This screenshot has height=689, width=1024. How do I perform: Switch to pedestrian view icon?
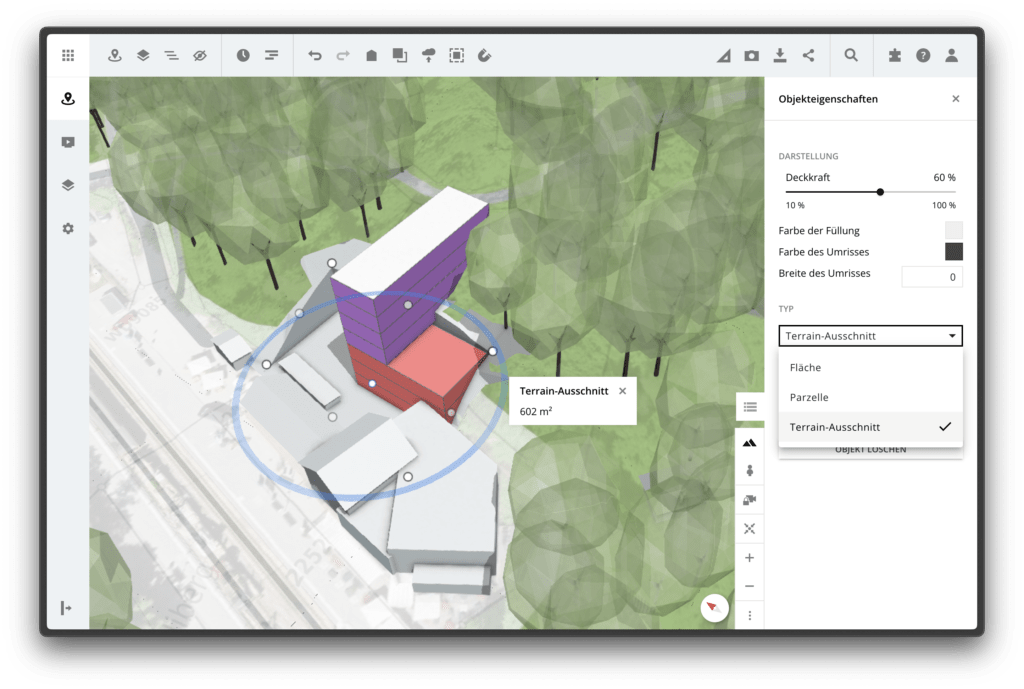point(750,471)
